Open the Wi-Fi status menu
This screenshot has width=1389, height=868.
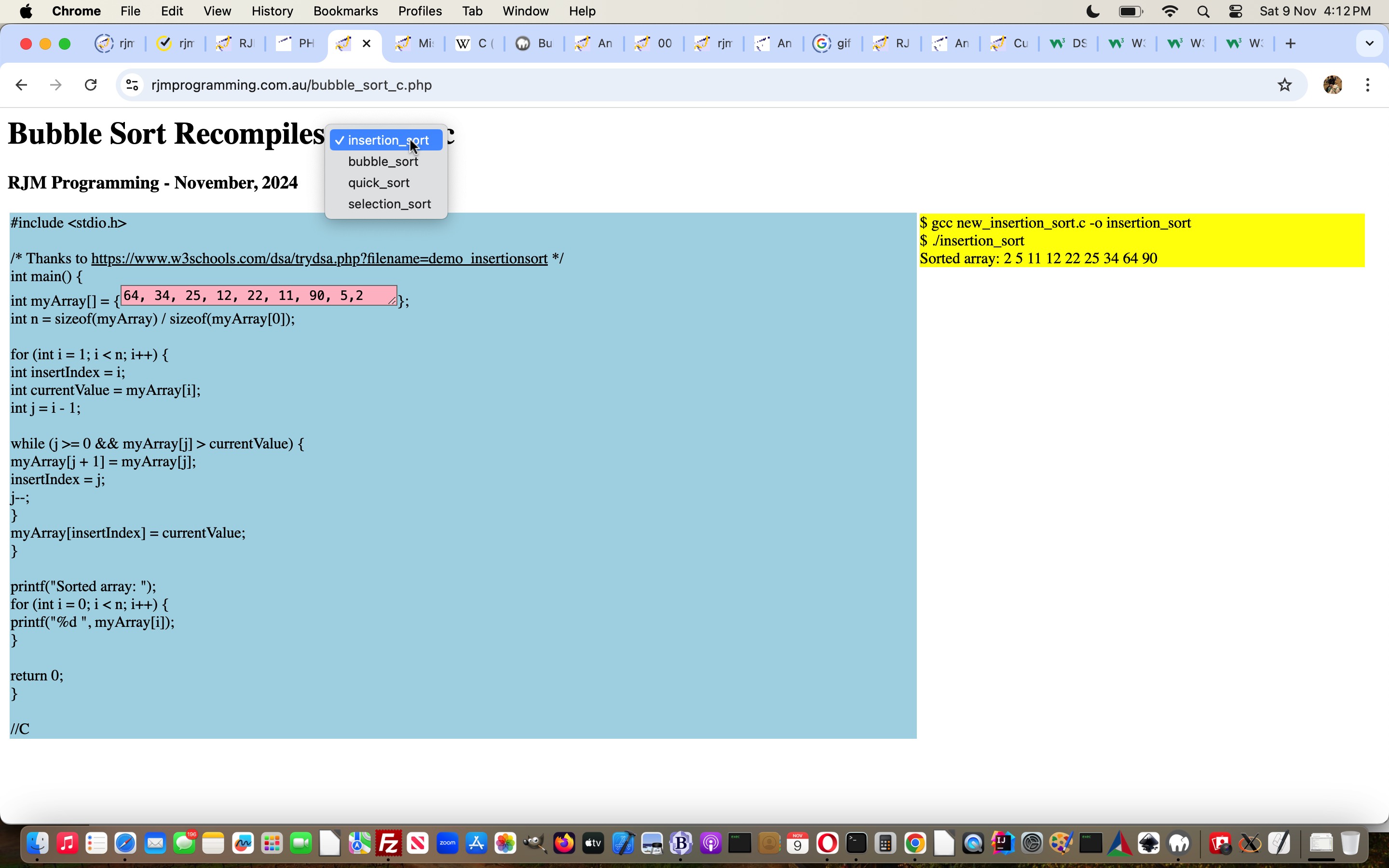pyautogui.click(x=1170, y=12)
